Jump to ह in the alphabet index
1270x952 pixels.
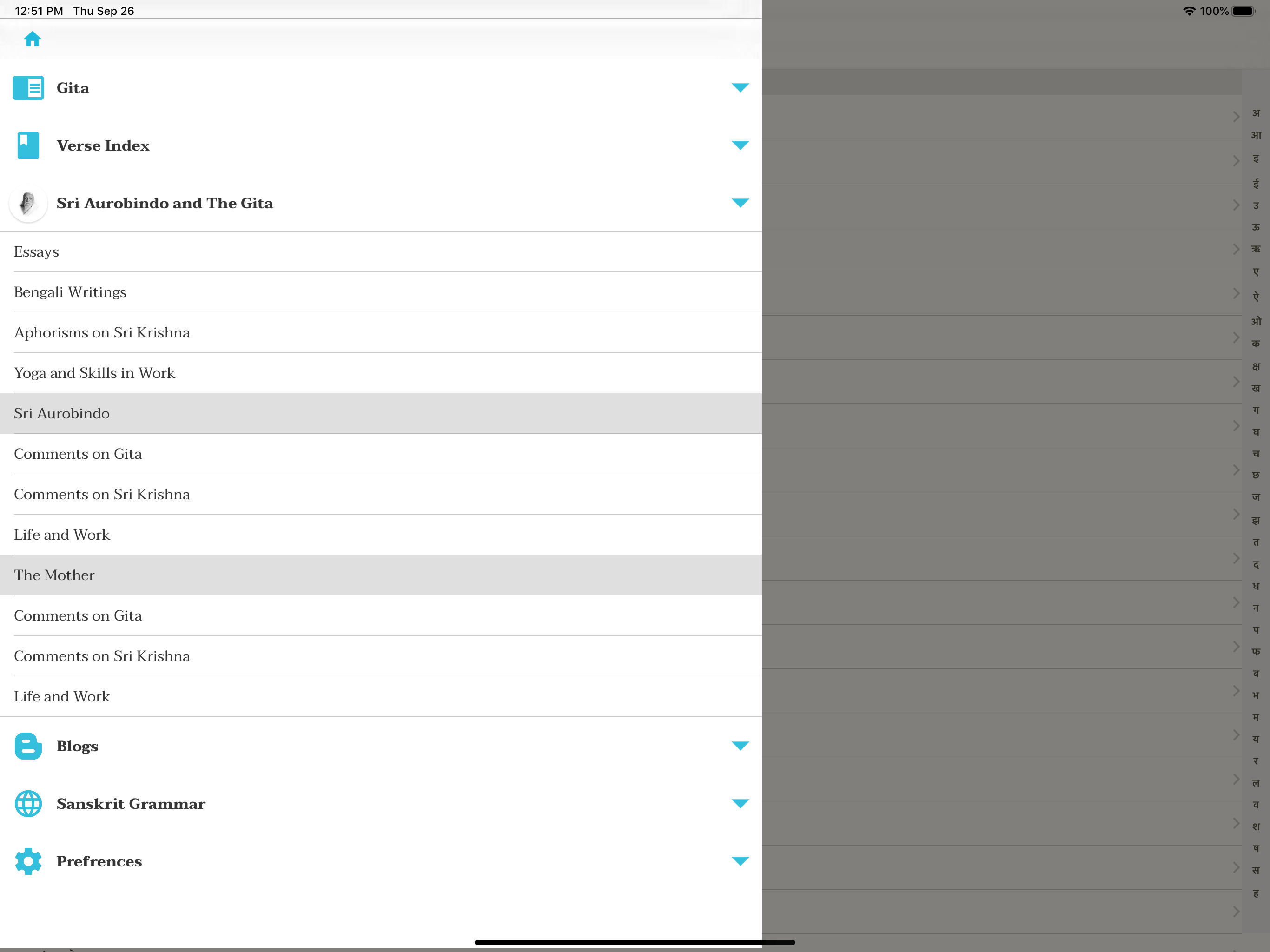click(x=1256, y=893)
